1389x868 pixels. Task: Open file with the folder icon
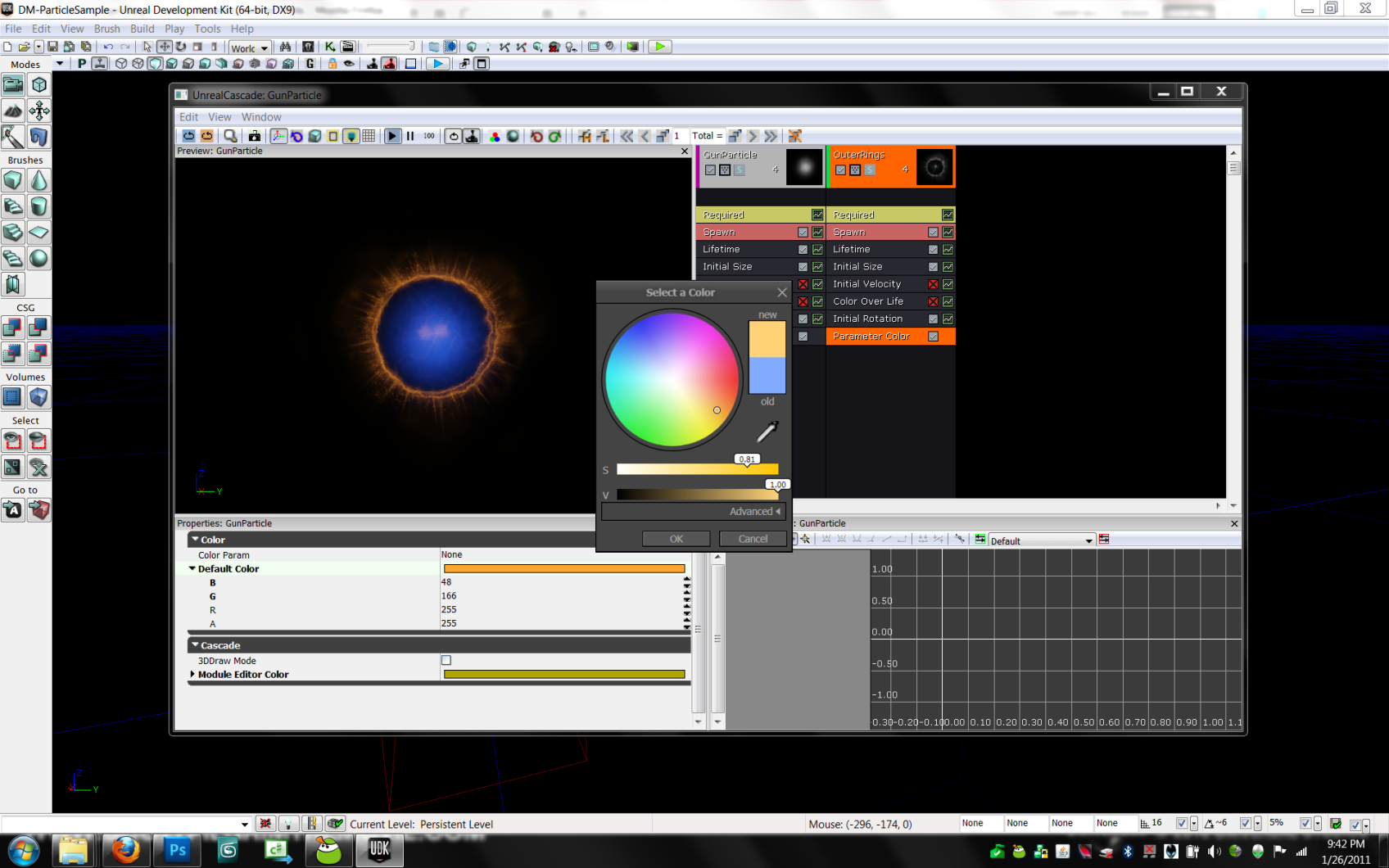(x=23, y=47)
